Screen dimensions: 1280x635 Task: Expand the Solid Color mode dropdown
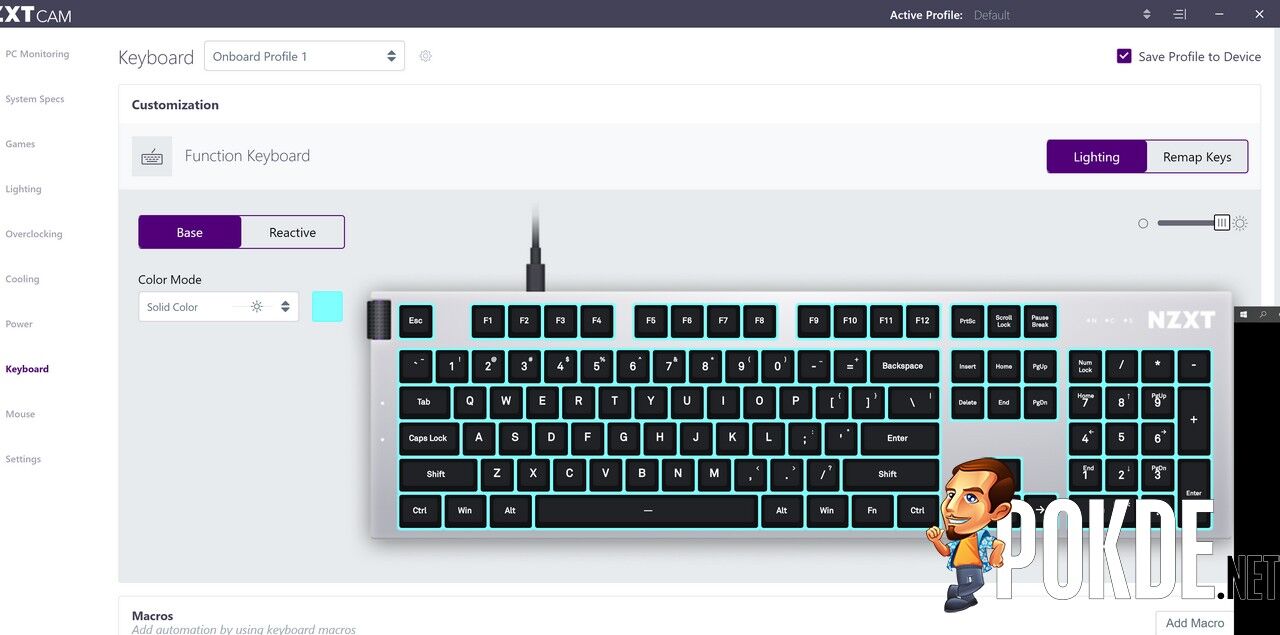[218, 307]
